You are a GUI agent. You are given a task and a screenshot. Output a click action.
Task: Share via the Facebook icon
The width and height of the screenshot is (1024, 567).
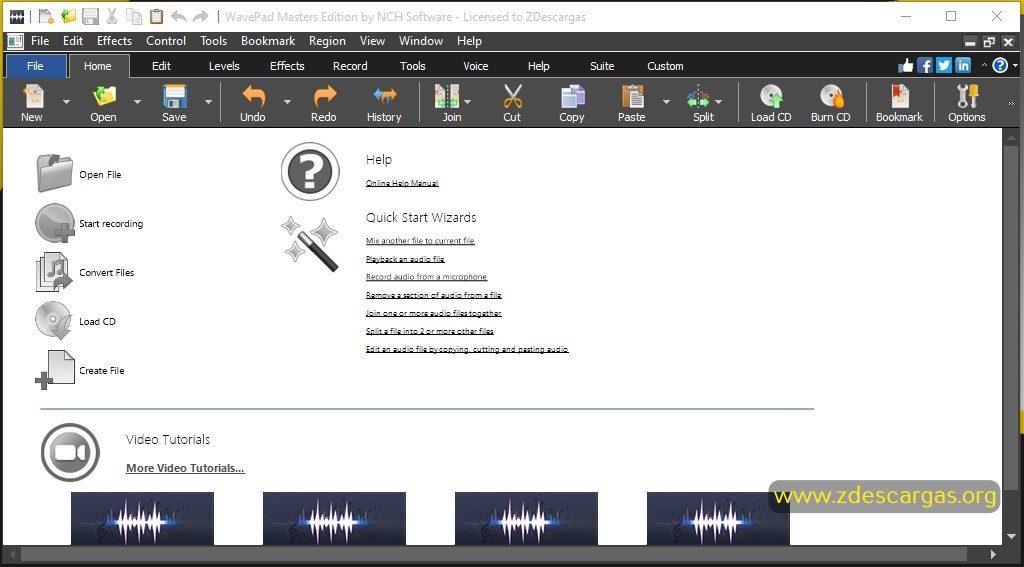click(925, 65)
